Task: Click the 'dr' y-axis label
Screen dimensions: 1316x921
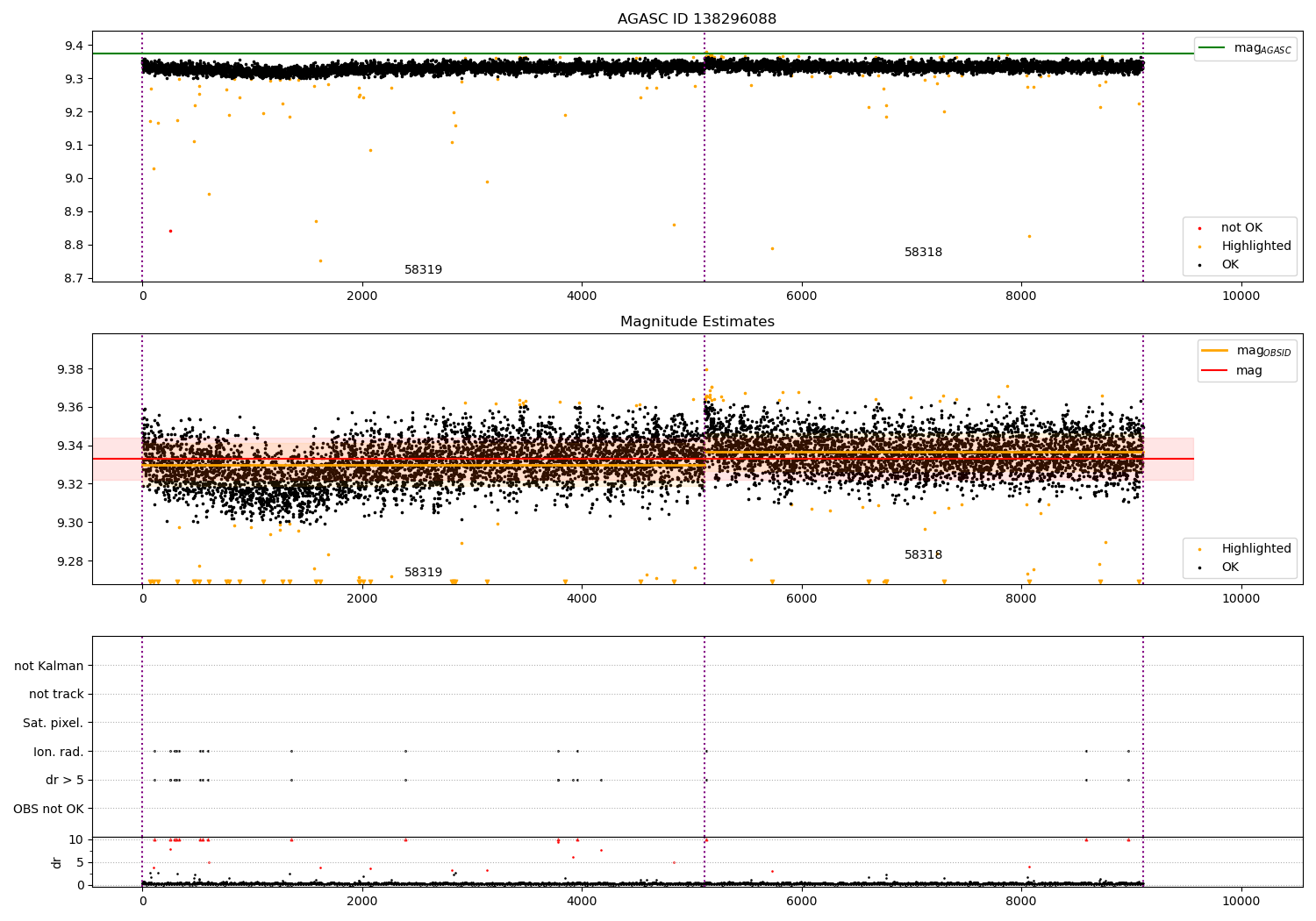Action: (57, 862)
